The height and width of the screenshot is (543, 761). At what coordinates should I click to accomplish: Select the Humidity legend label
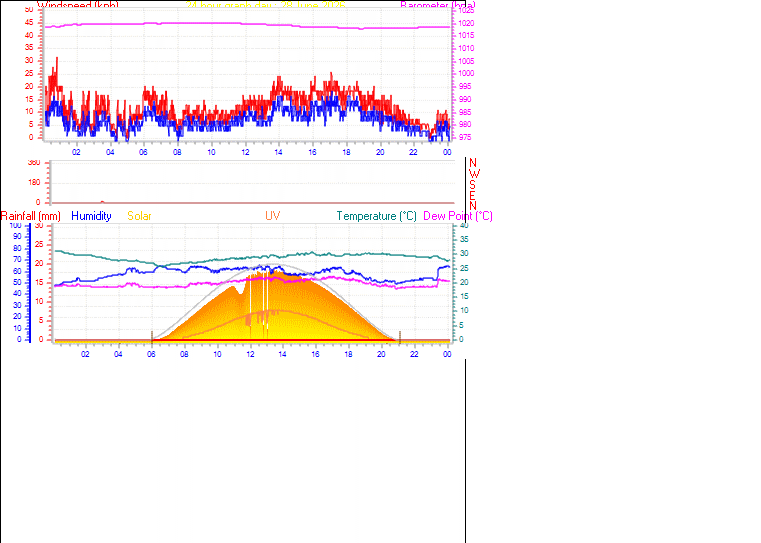(91, 216)
